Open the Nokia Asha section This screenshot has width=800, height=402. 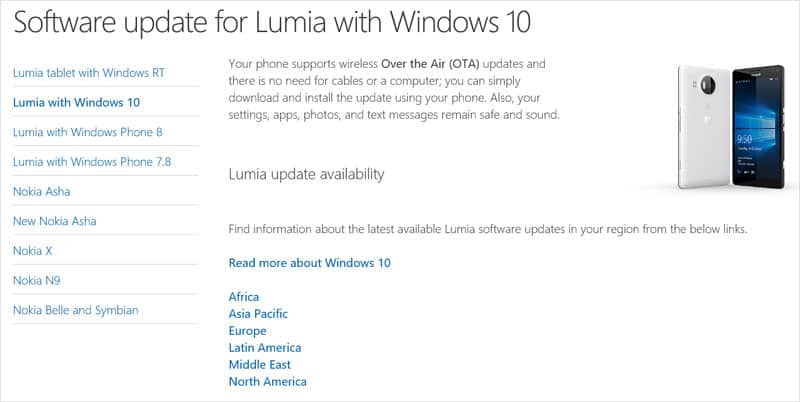tap(41, 191)
